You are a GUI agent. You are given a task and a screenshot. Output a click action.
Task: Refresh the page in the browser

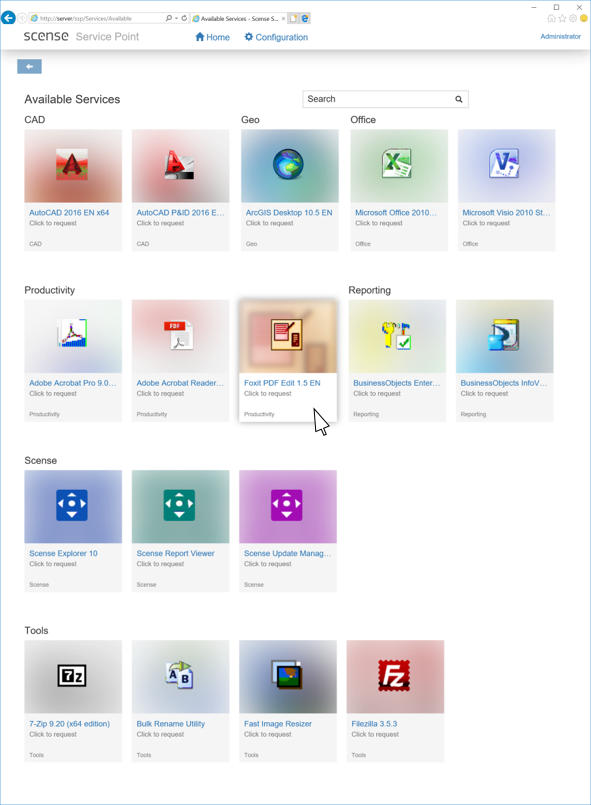tap(184, 18)
